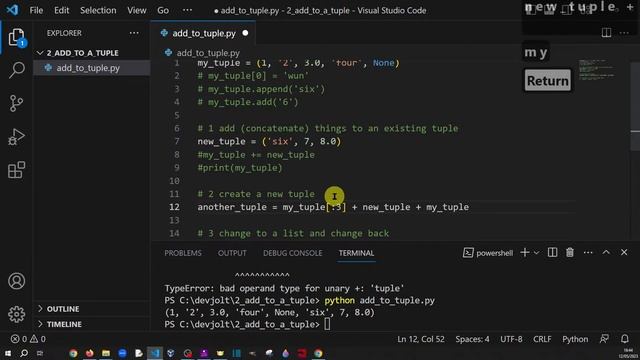This screenshot has width=640, height=360.
Task: Click Spaces: 4 indentation setting
Action: tap(472, 339)
